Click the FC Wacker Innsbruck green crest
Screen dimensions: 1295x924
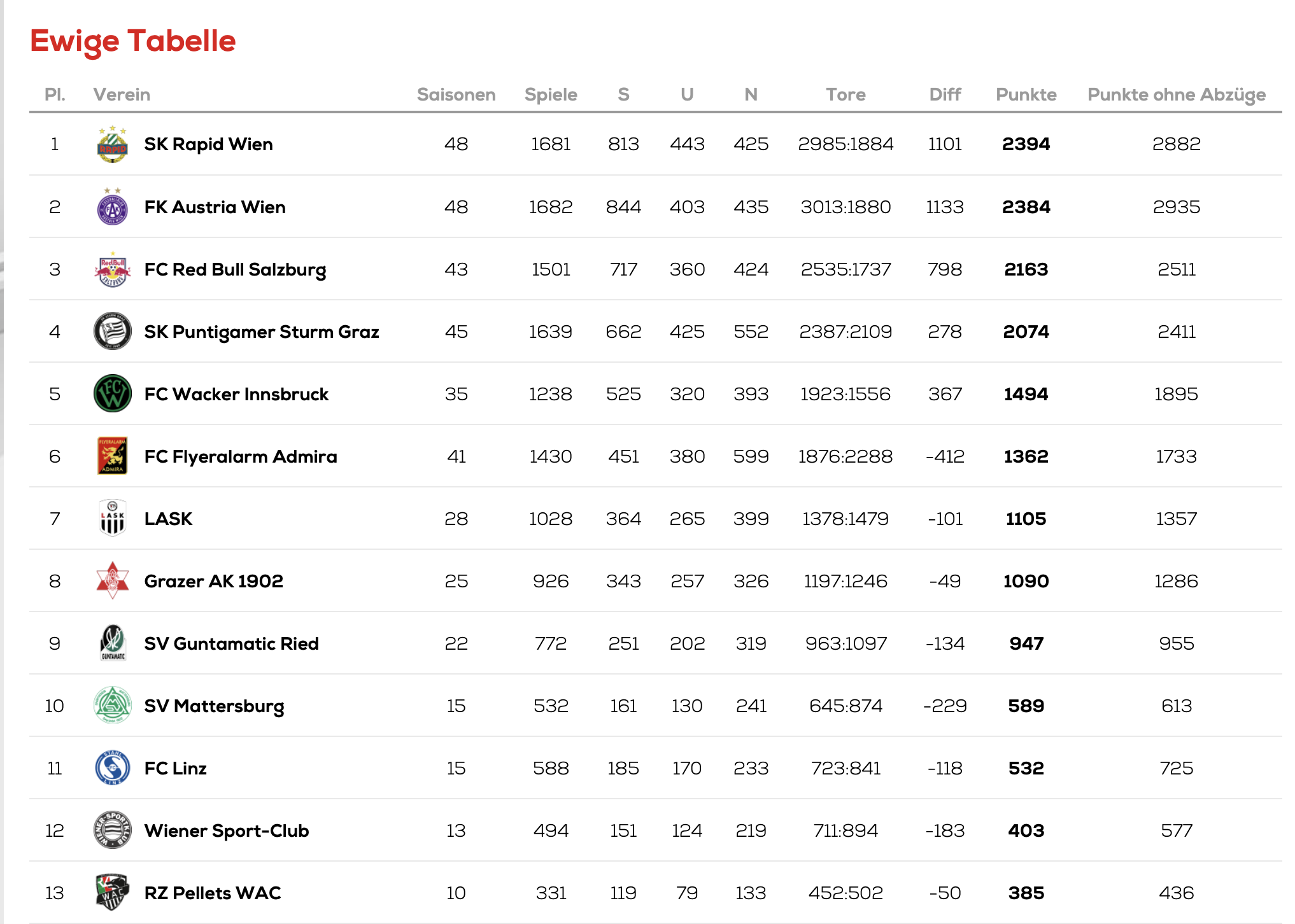tap(113, 393)
